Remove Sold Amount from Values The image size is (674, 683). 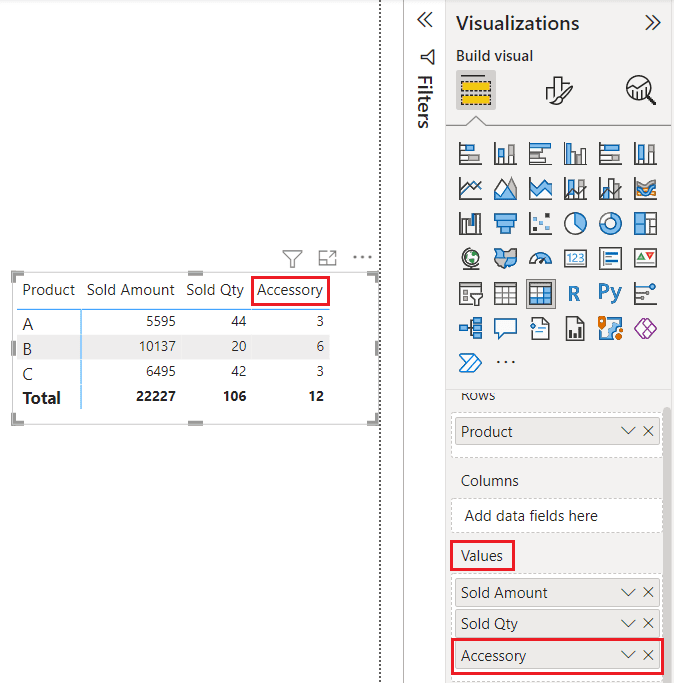click(648, 592)
